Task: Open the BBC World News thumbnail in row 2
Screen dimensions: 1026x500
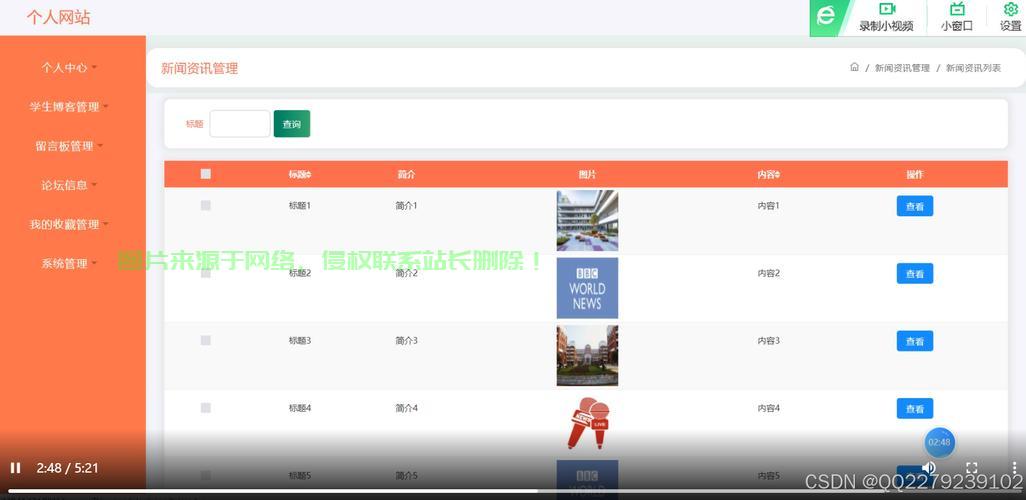Action: tap(587, 288)
